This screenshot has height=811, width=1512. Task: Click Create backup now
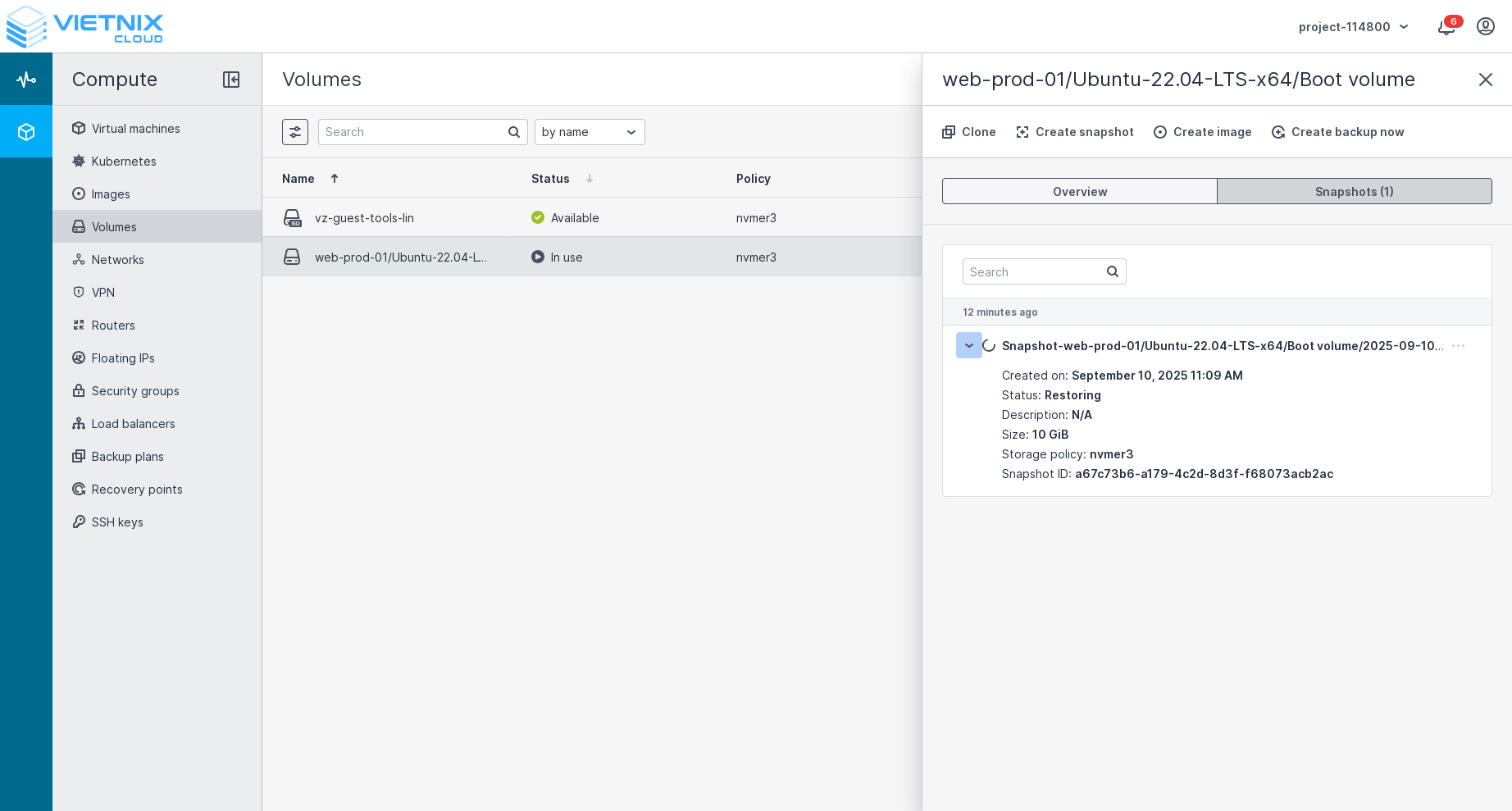(x=1337, y=132)
